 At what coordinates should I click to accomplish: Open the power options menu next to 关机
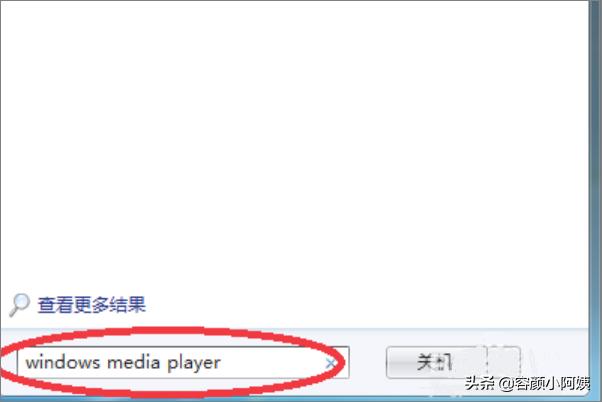(x=504, y=362)
